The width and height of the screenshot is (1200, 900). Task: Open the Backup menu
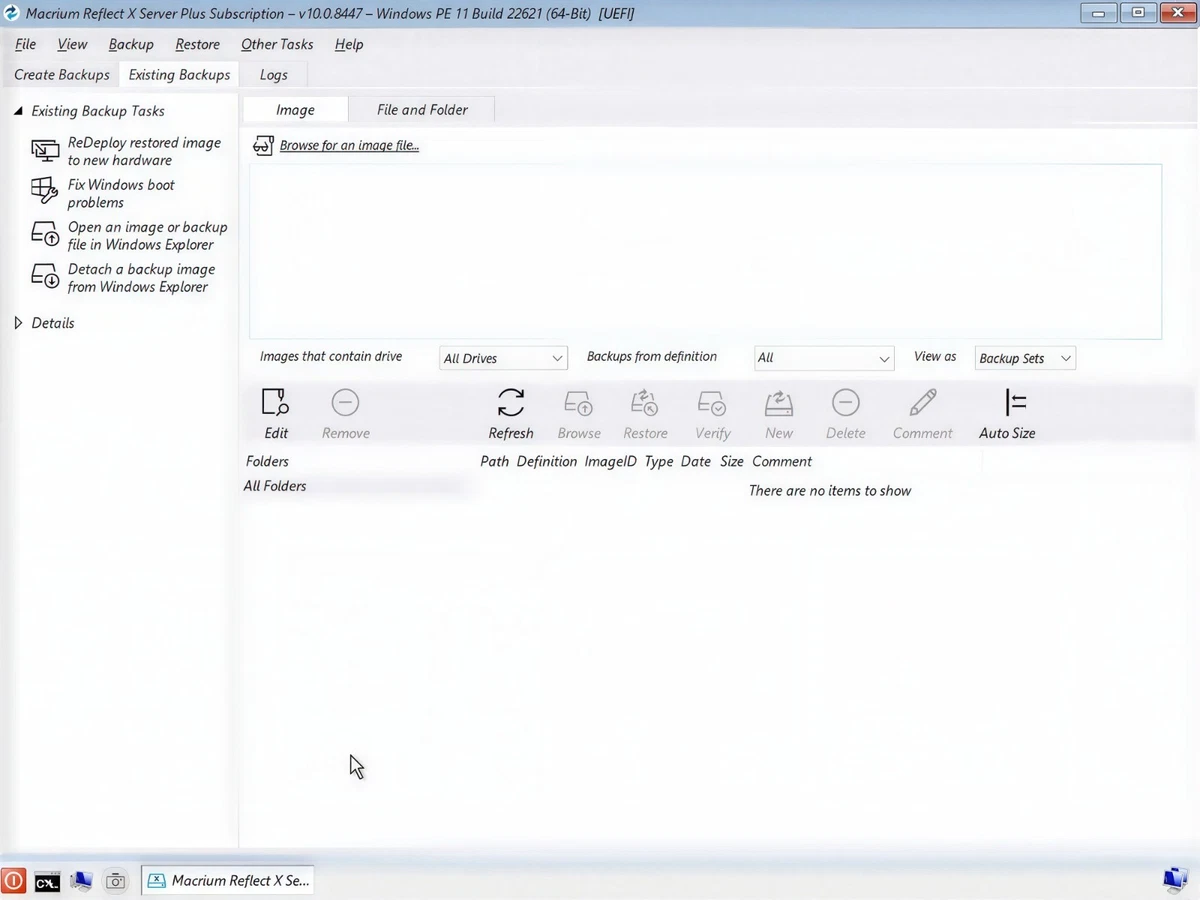(x=131, y=44)
